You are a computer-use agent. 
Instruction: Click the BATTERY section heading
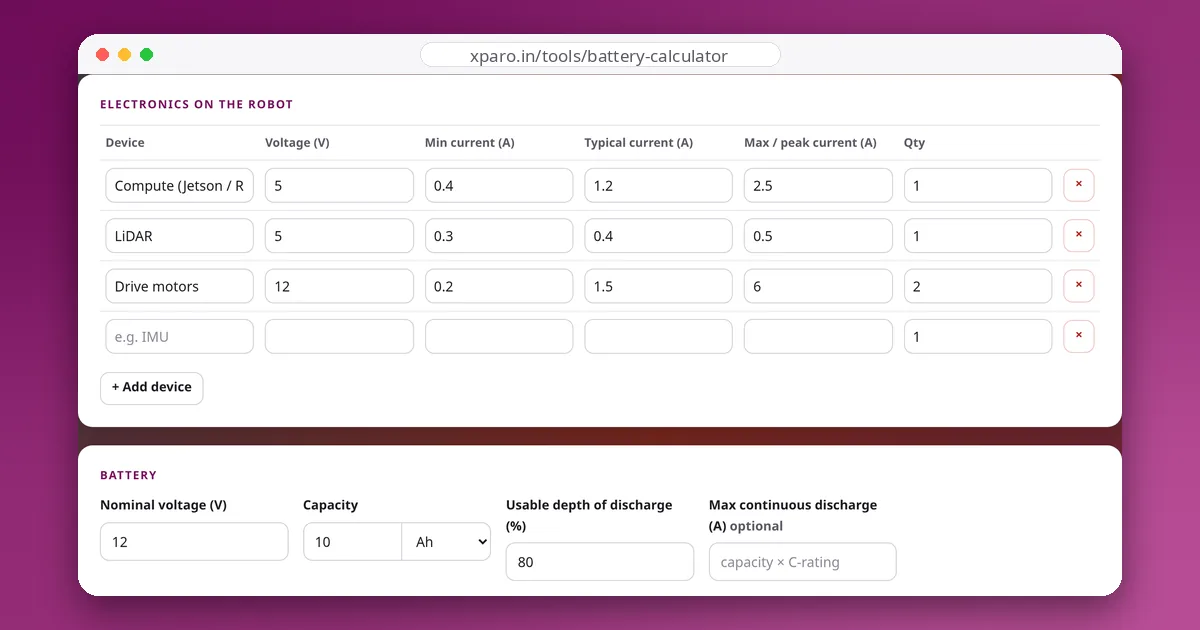click(128, 475)
